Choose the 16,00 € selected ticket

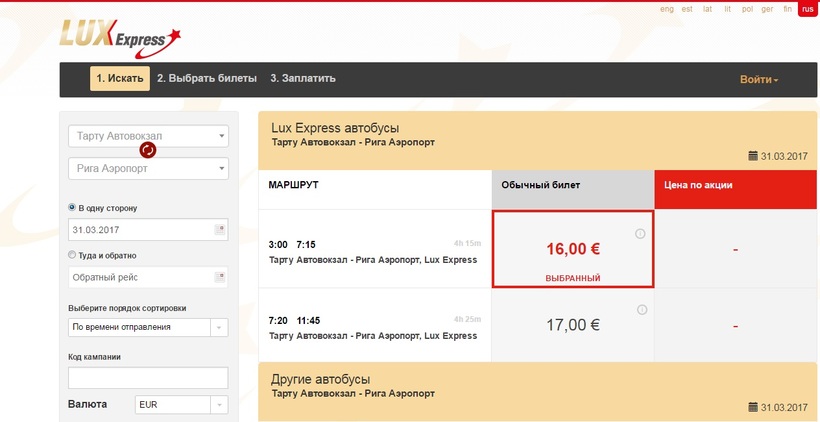(x=573, y=249)
